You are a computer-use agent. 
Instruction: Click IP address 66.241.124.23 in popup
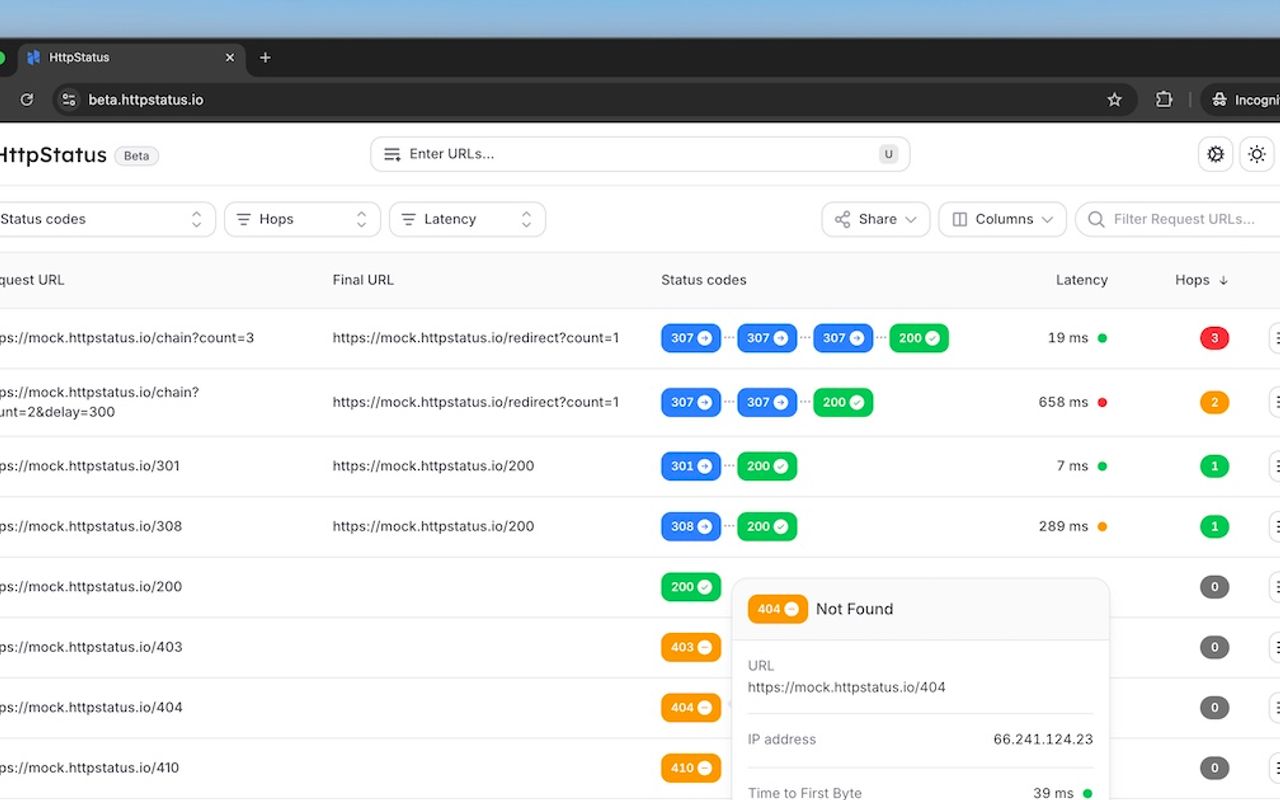click(1043, 740)
